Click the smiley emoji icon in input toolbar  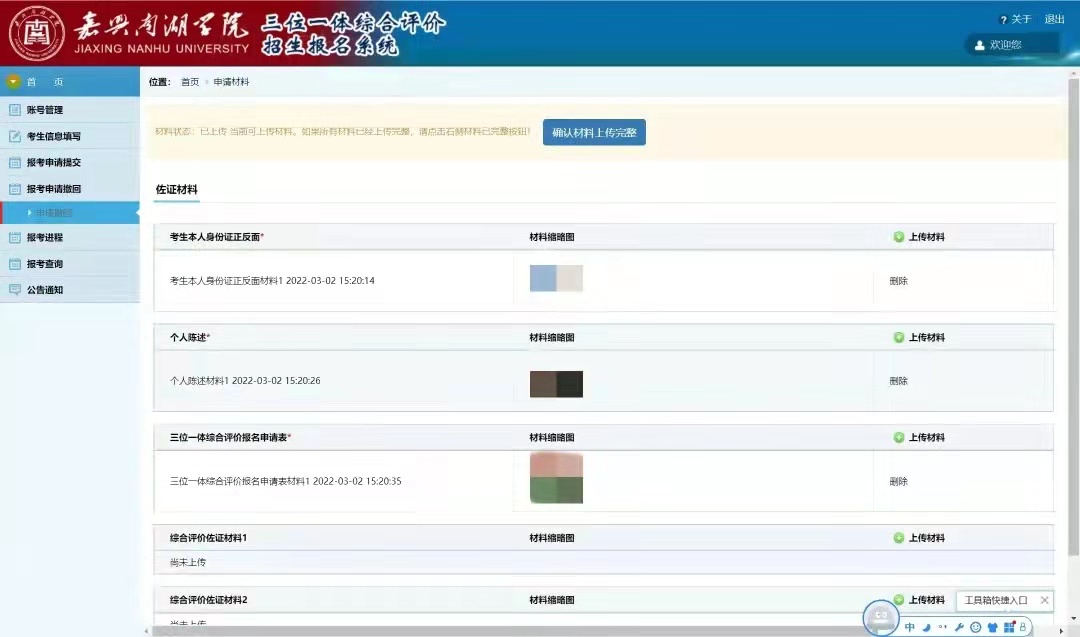(976, 627)
